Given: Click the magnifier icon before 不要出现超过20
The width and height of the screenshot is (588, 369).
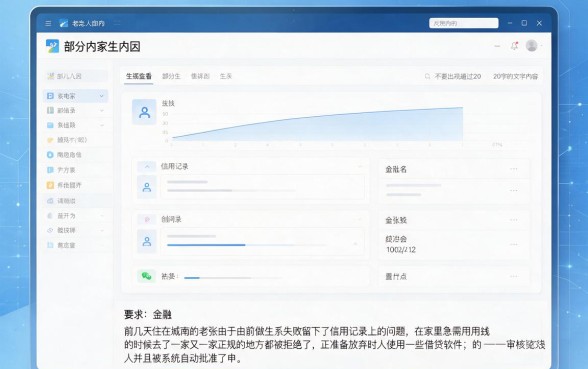Looking at the screenshot, I should tap(427, 76).
